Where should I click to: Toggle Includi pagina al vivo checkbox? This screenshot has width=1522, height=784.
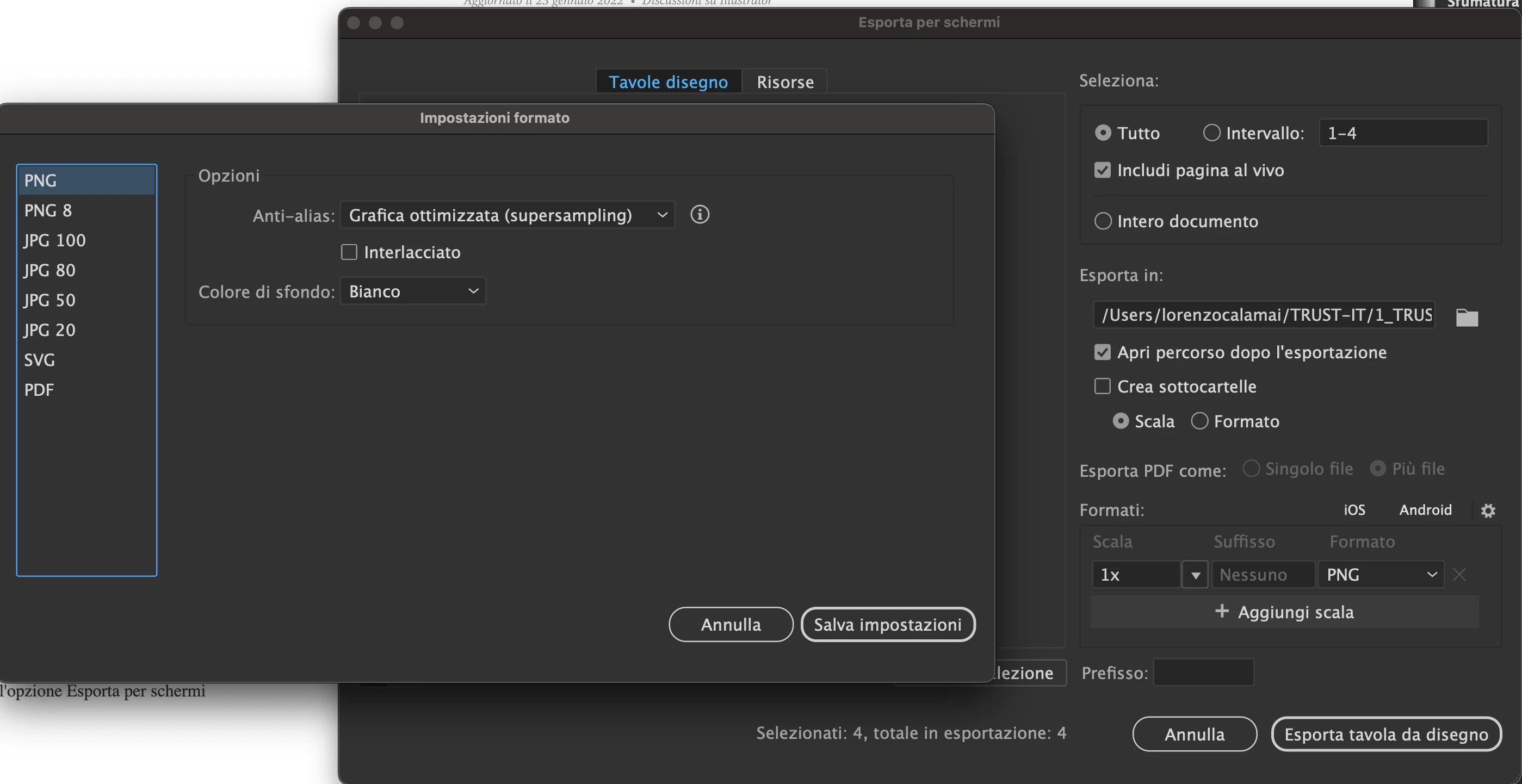pos(1103,170)
